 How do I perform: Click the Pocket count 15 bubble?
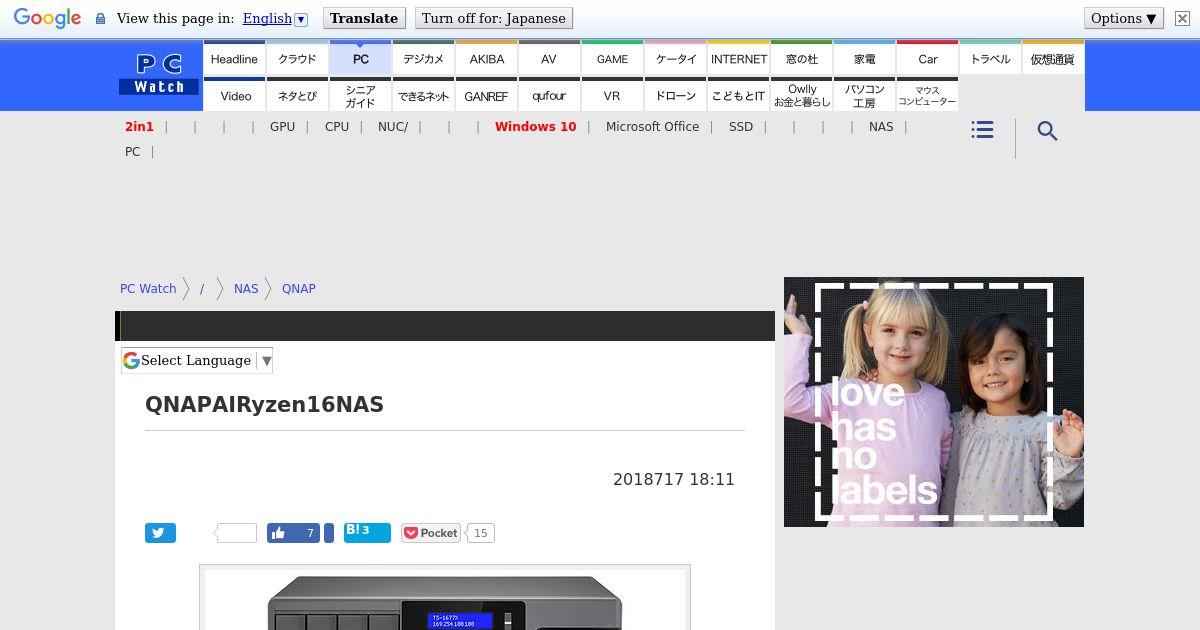tap(481, 533)
